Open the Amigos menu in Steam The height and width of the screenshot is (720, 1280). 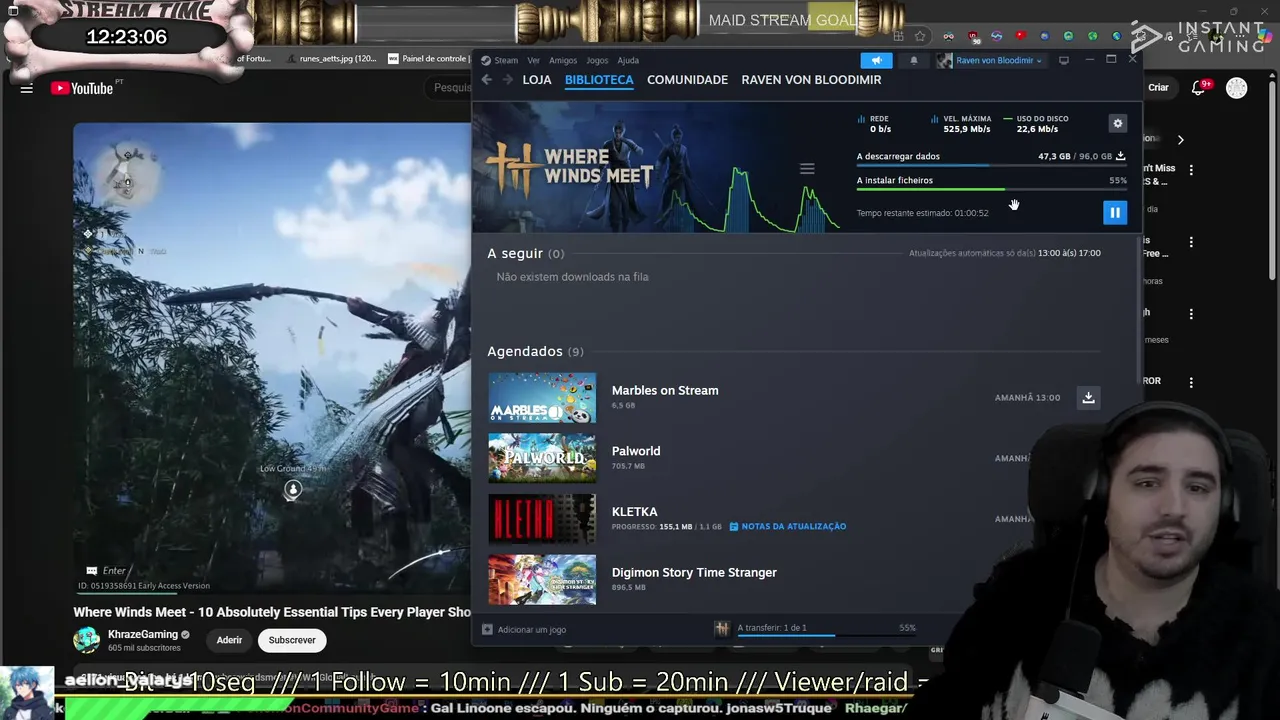pyautogui.click(x=563, y=60)
